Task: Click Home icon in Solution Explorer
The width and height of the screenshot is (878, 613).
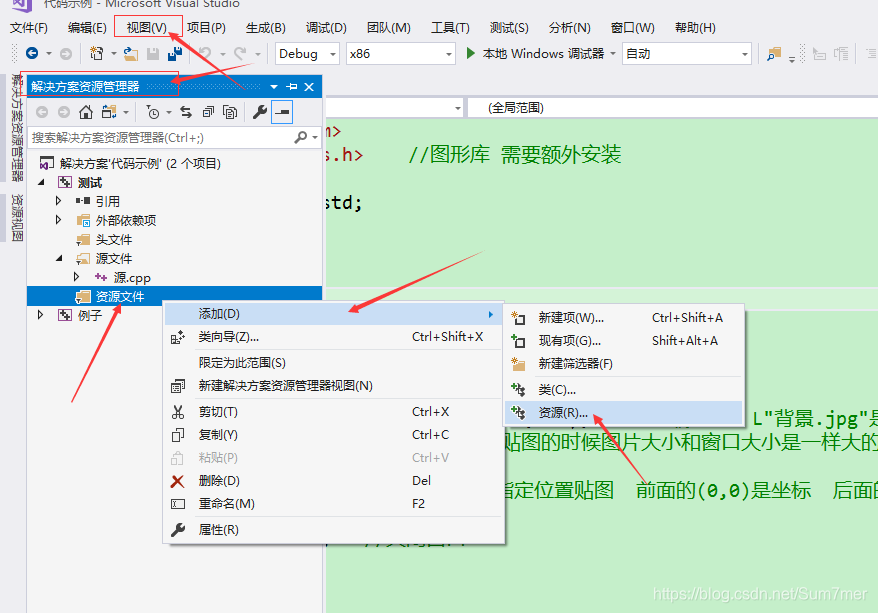Action: 86,112
